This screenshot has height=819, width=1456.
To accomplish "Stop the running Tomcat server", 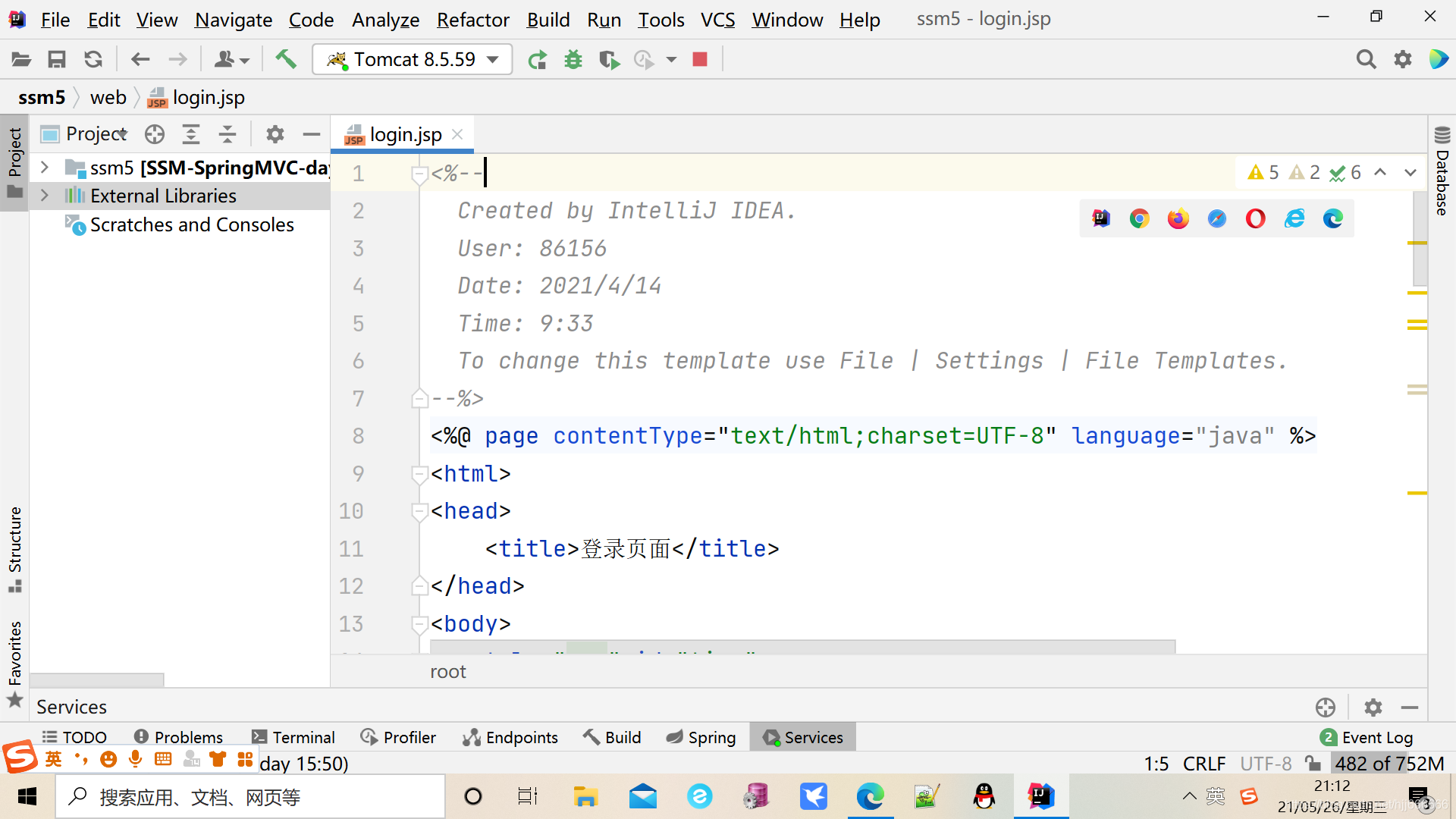I will [x=700, y=59].
